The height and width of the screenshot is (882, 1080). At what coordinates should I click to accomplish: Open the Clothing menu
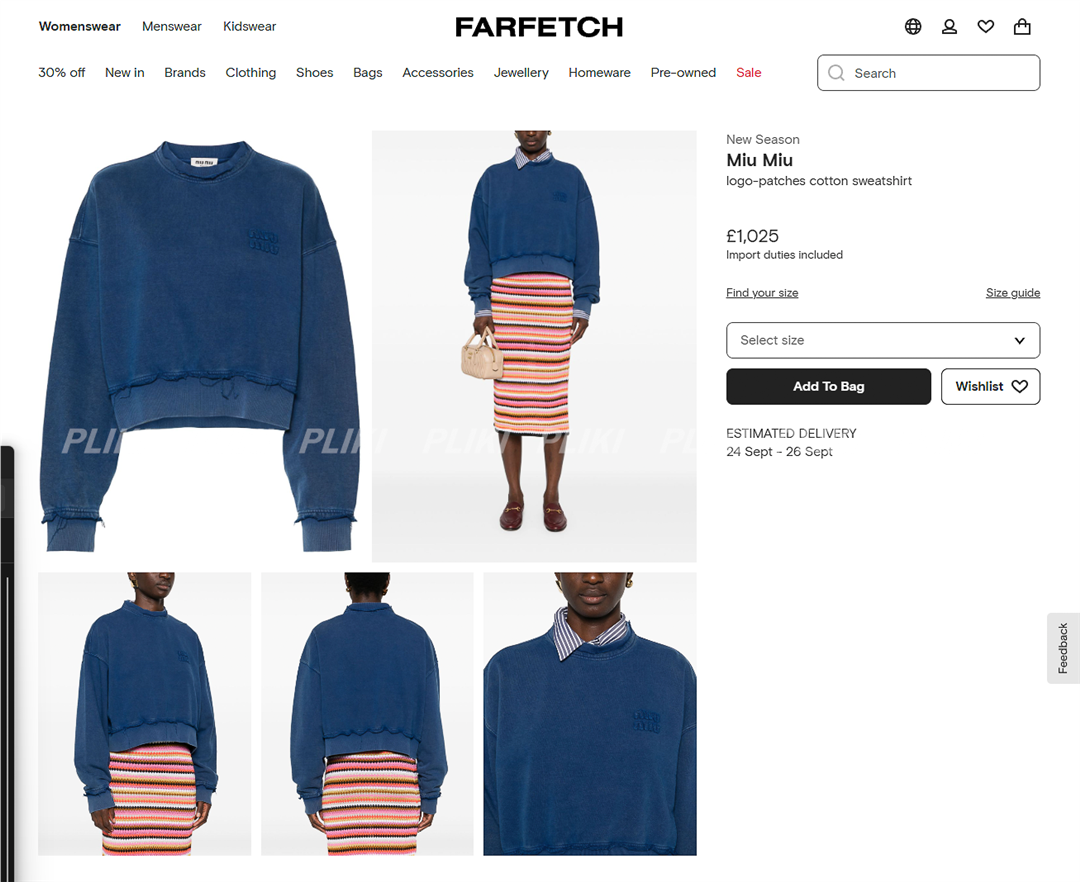pos(251,72)
